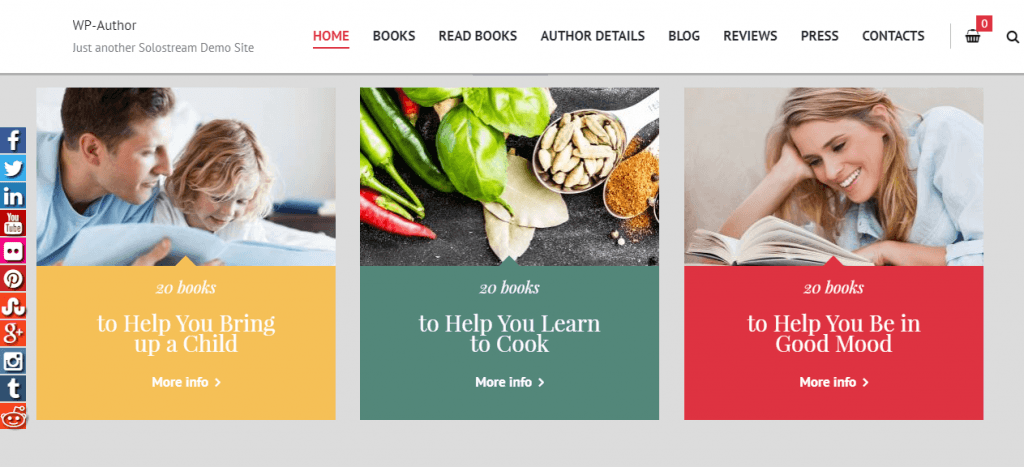
Task: Pin this page with Pinterest icon
Action: [13, 278]
